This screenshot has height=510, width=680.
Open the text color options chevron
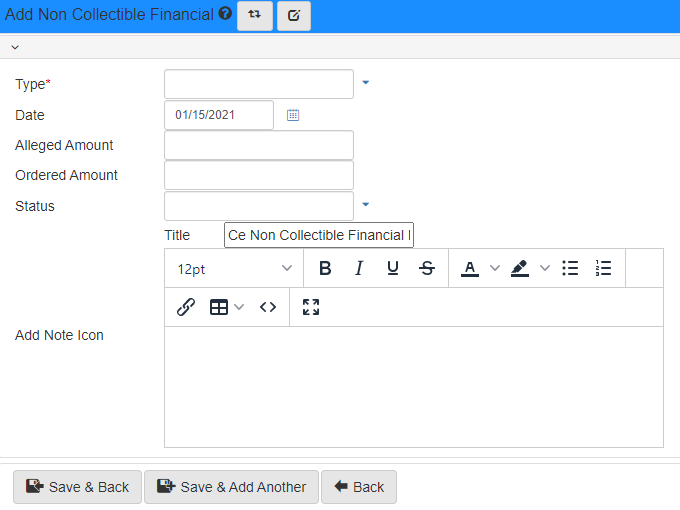tap(494, 268)
